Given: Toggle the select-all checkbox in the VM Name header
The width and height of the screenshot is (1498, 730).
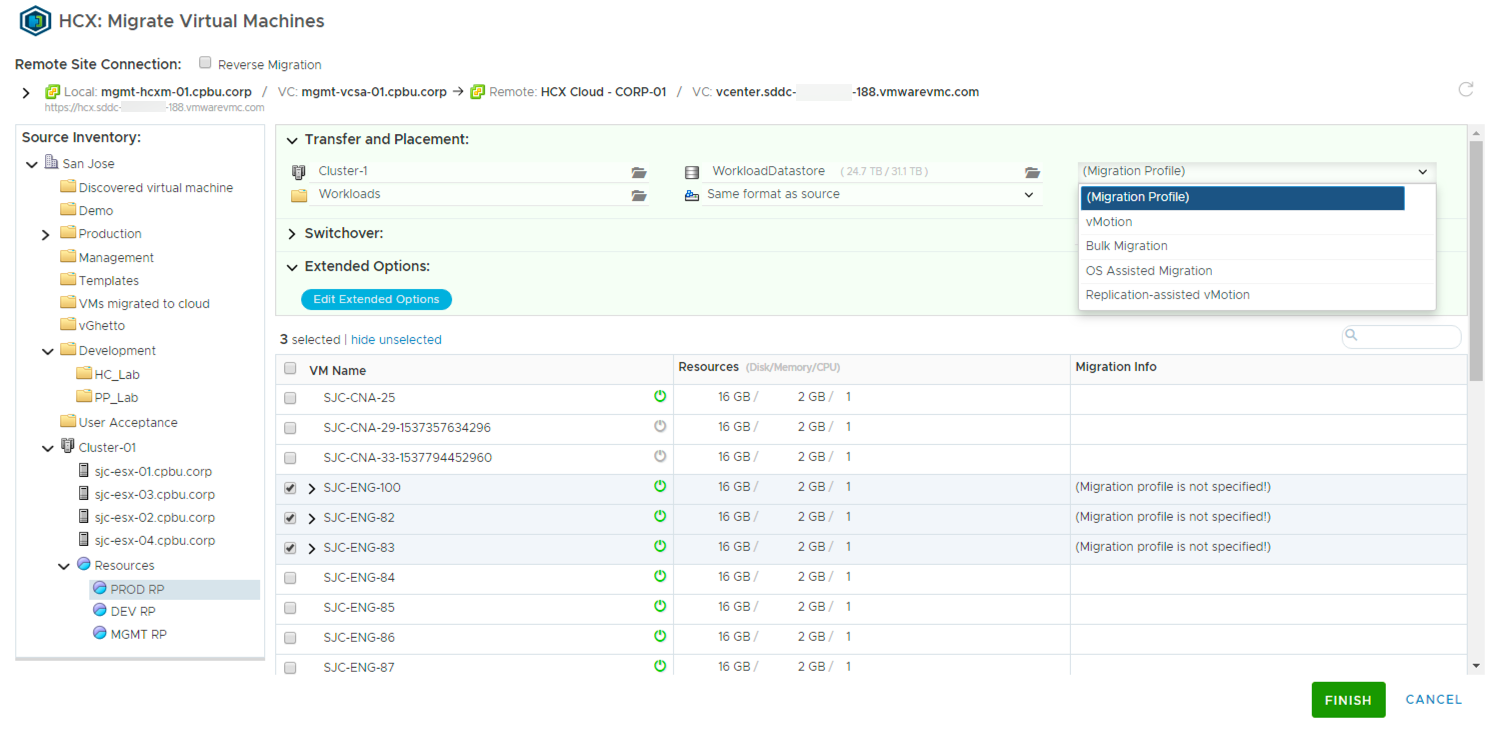Looking at the screenshot, I should point(290,368).
